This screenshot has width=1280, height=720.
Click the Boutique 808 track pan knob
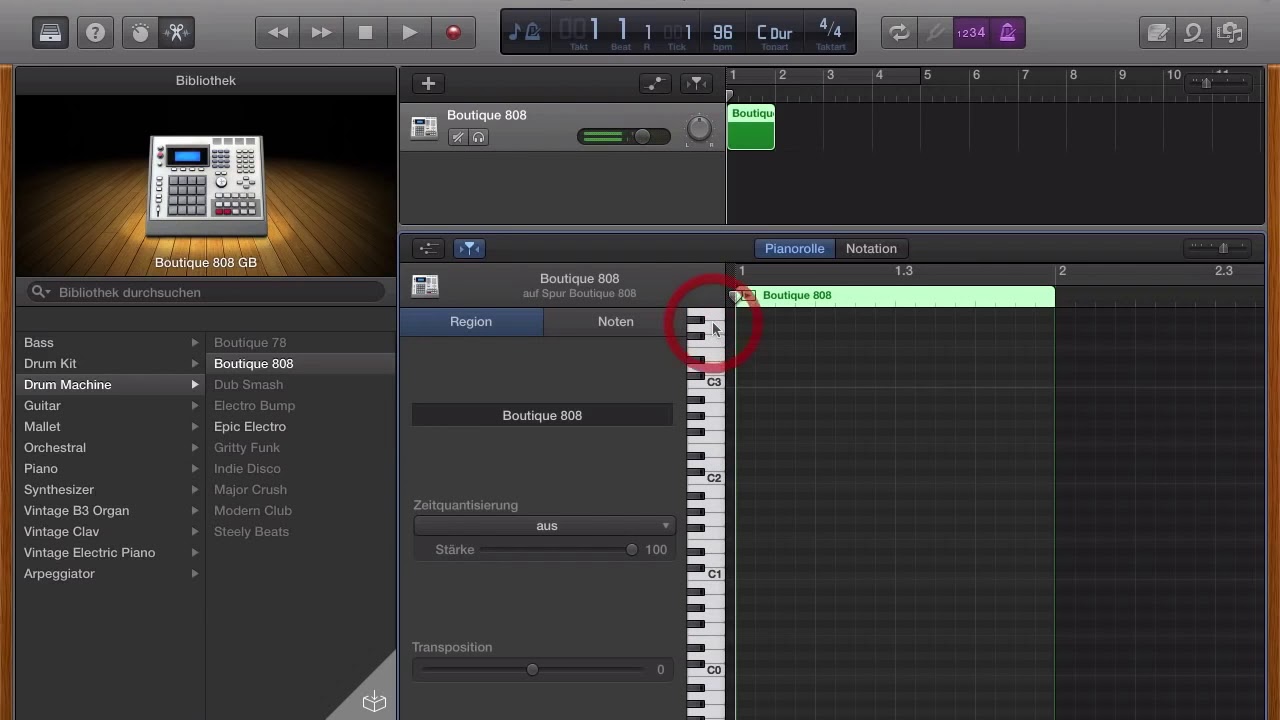[x=699, y=128]
